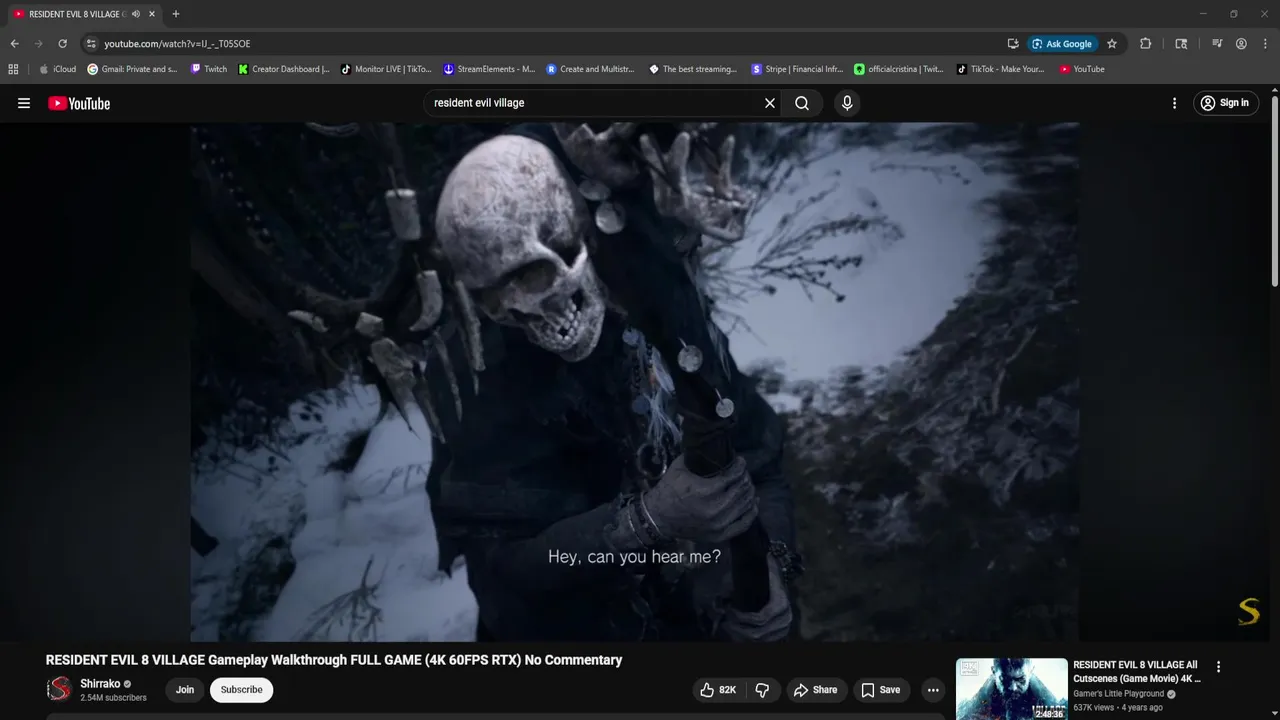This screenshot has width=1280, height=720.
Task: Go back in browser history
Action: point(14,44)
